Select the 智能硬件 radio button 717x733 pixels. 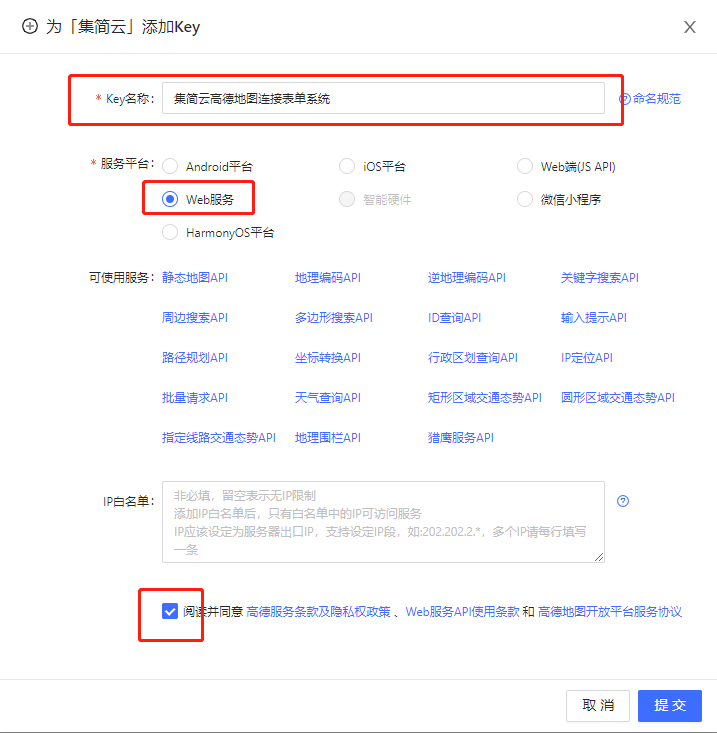[x=347, y=199]
